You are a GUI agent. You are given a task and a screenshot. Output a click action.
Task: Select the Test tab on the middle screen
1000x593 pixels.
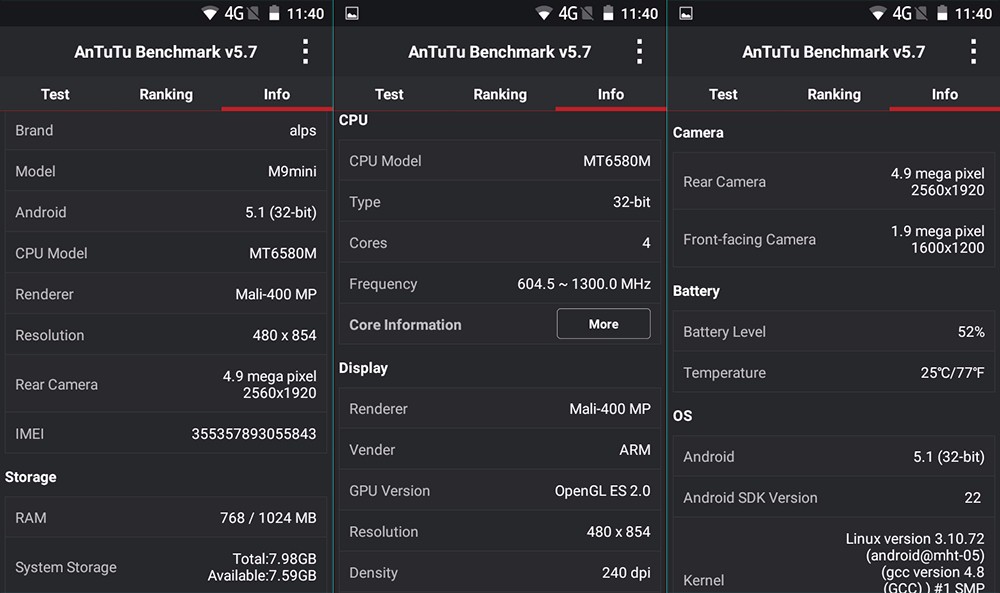(389, 94)
